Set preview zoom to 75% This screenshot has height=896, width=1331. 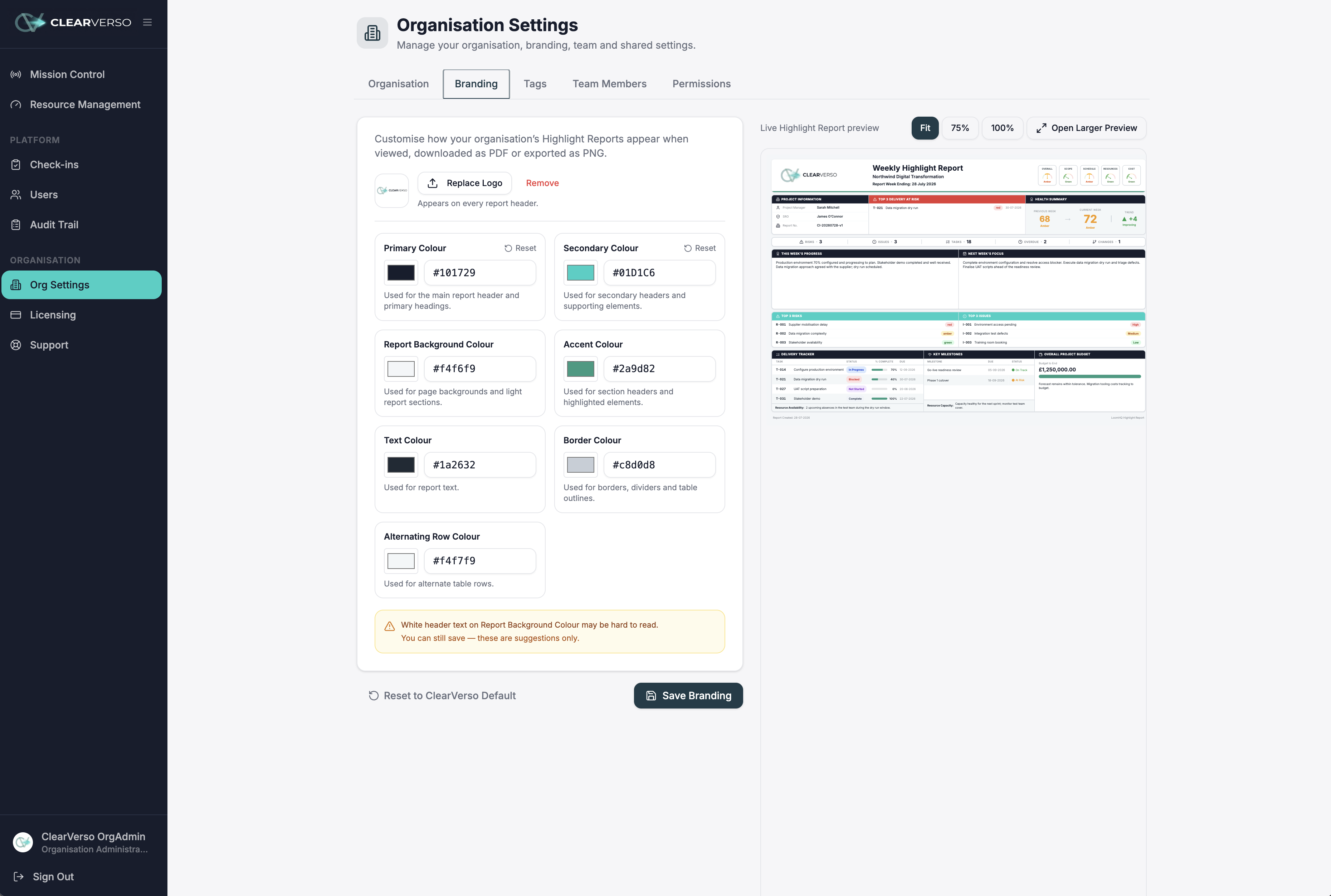[960, 128]
